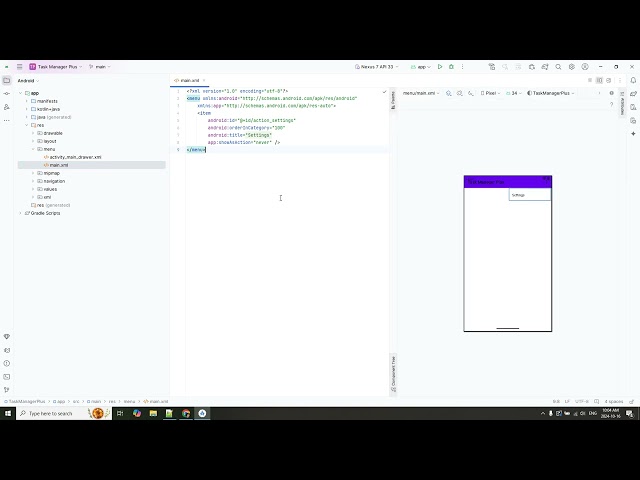The image size is (640, 480).
Task: Run the app with the green play button
Action: point(440,67)
